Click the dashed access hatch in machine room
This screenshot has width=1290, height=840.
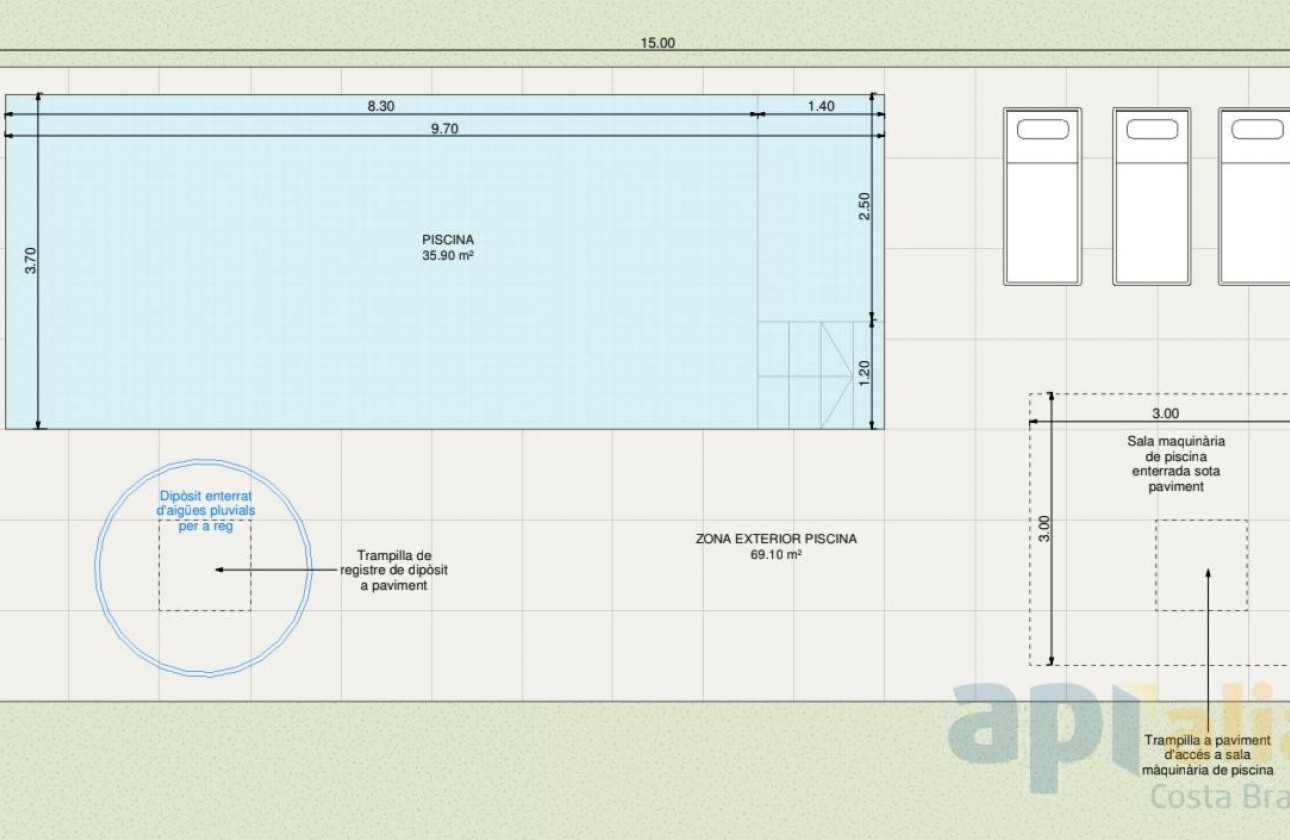click(1201, 565)
